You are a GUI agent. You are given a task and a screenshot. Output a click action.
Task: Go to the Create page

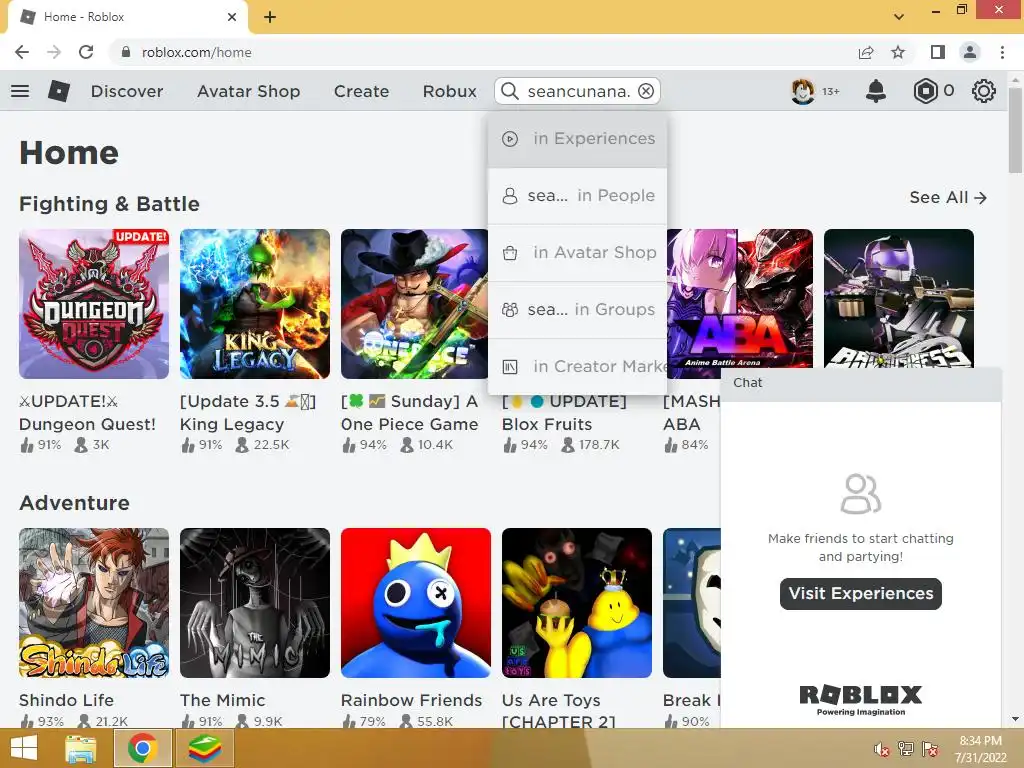pyautogui.click(x=361, y=91)
